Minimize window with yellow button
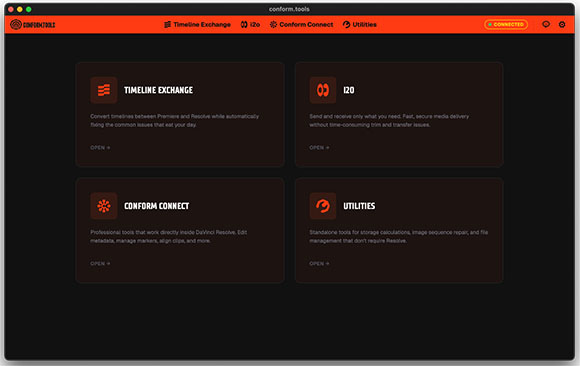 tap(20, 9)
